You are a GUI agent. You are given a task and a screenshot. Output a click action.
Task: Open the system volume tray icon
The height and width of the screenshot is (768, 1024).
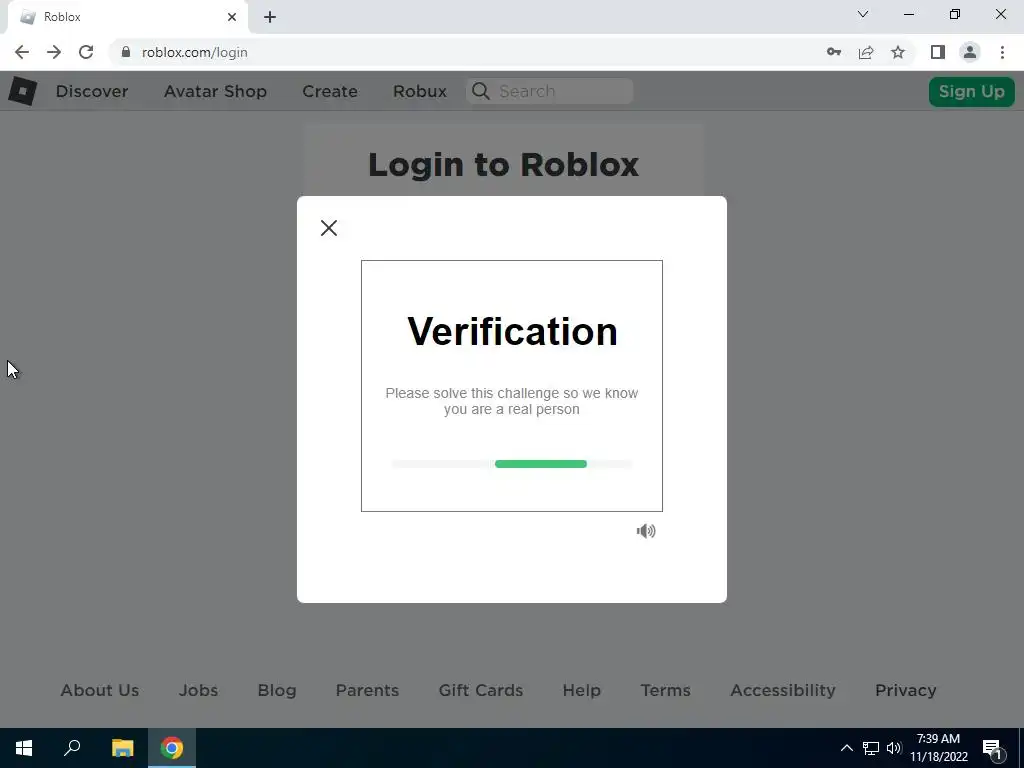tap(894, 748)
